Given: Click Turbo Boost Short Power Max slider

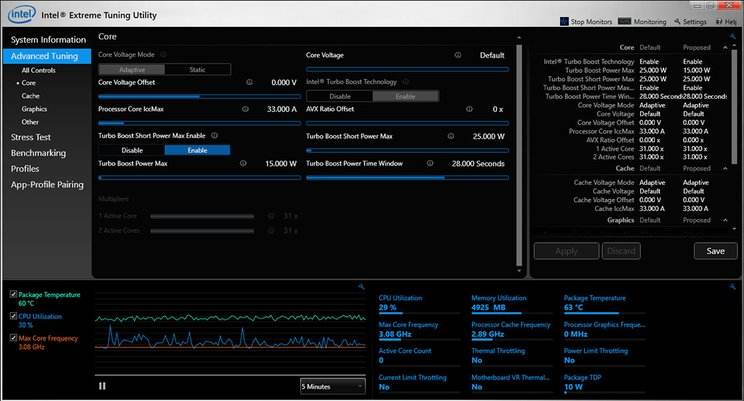Looking at the screenshot, I should pyautogui.click(x=407, y=150).
